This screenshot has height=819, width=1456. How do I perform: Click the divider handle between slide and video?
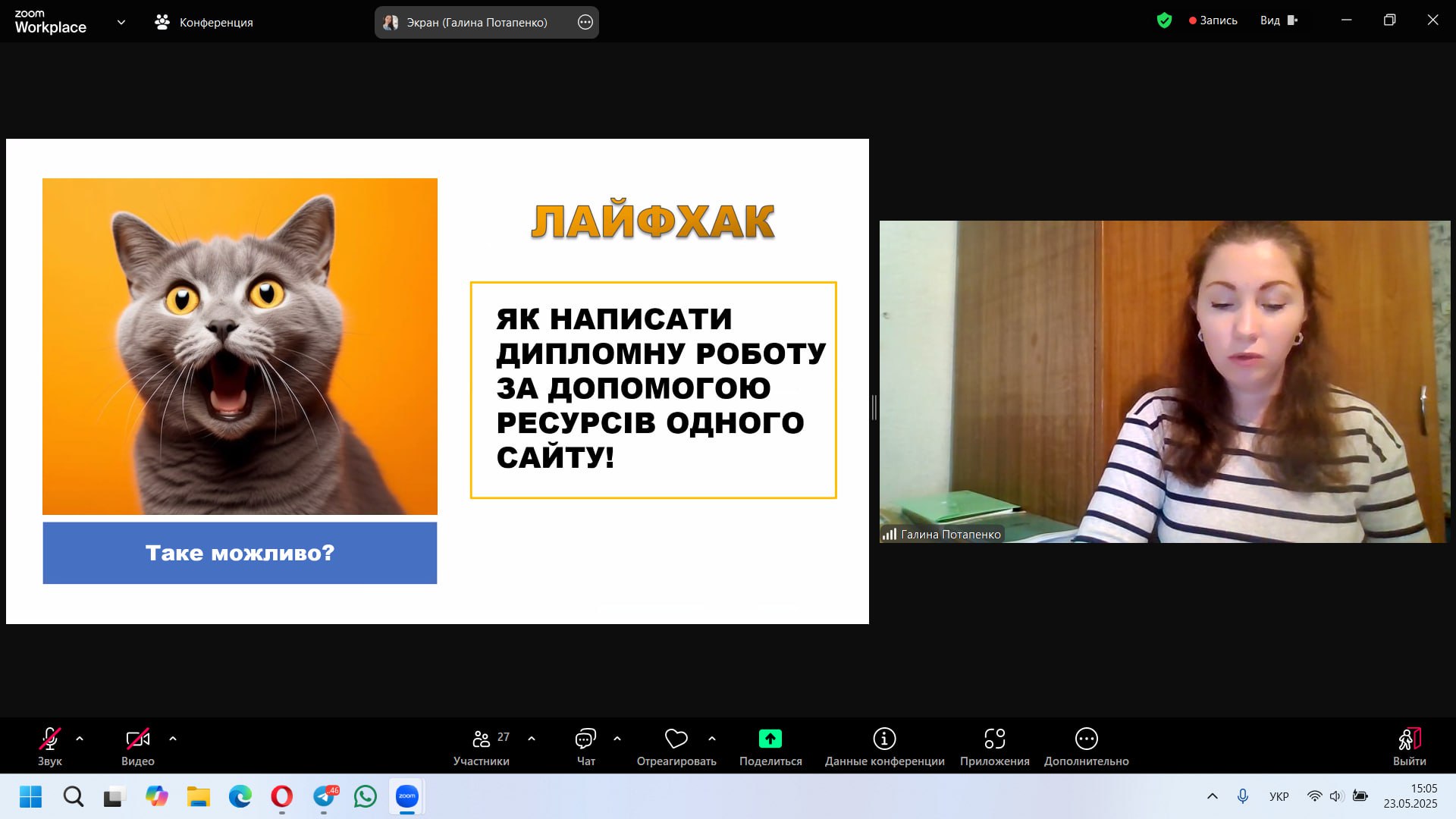pyautogui.click(x=874, y=407)
